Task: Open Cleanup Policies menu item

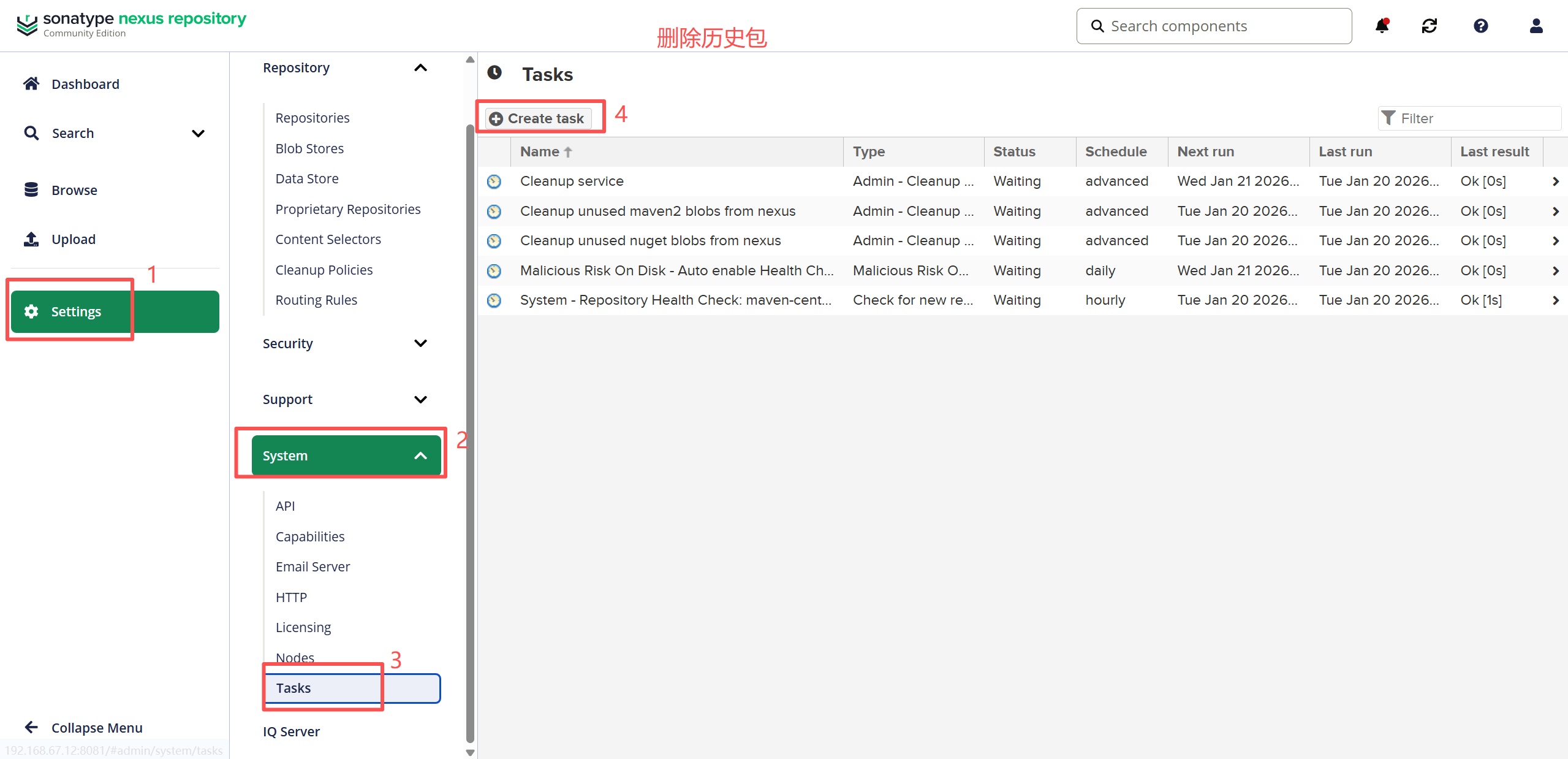Action: tap(324, 270)
